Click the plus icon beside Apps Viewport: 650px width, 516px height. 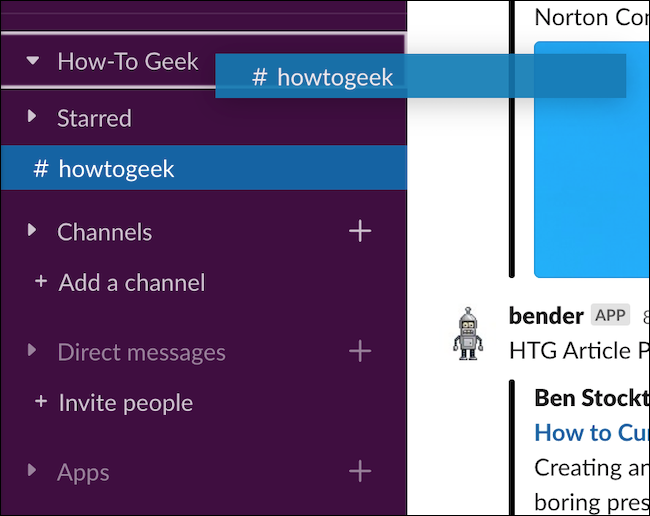[359, 471]
